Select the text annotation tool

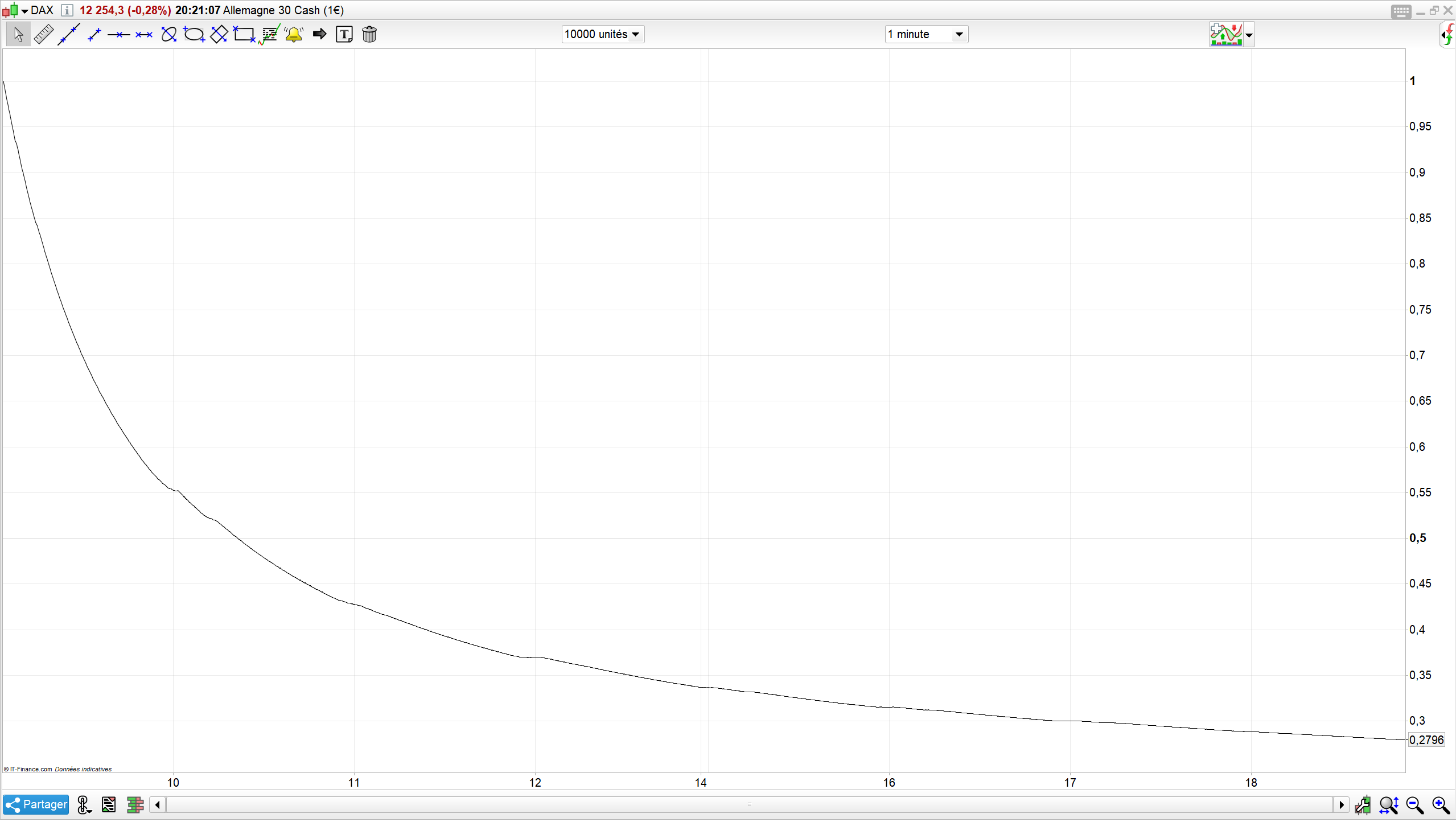click(344, 35)
